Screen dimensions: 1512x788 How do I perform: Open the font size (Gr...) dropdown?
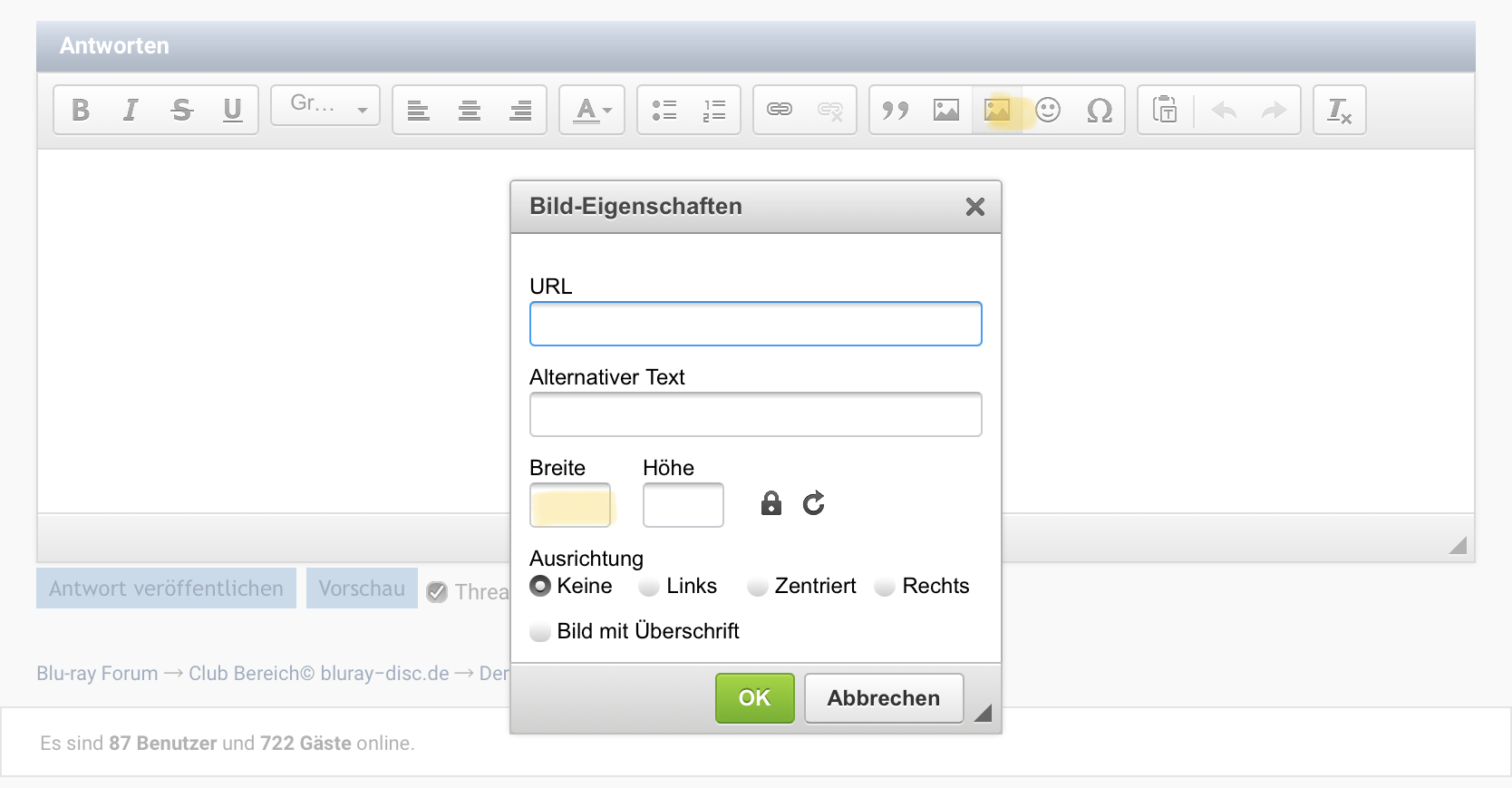pyautogui.click(x=325, y=105)
